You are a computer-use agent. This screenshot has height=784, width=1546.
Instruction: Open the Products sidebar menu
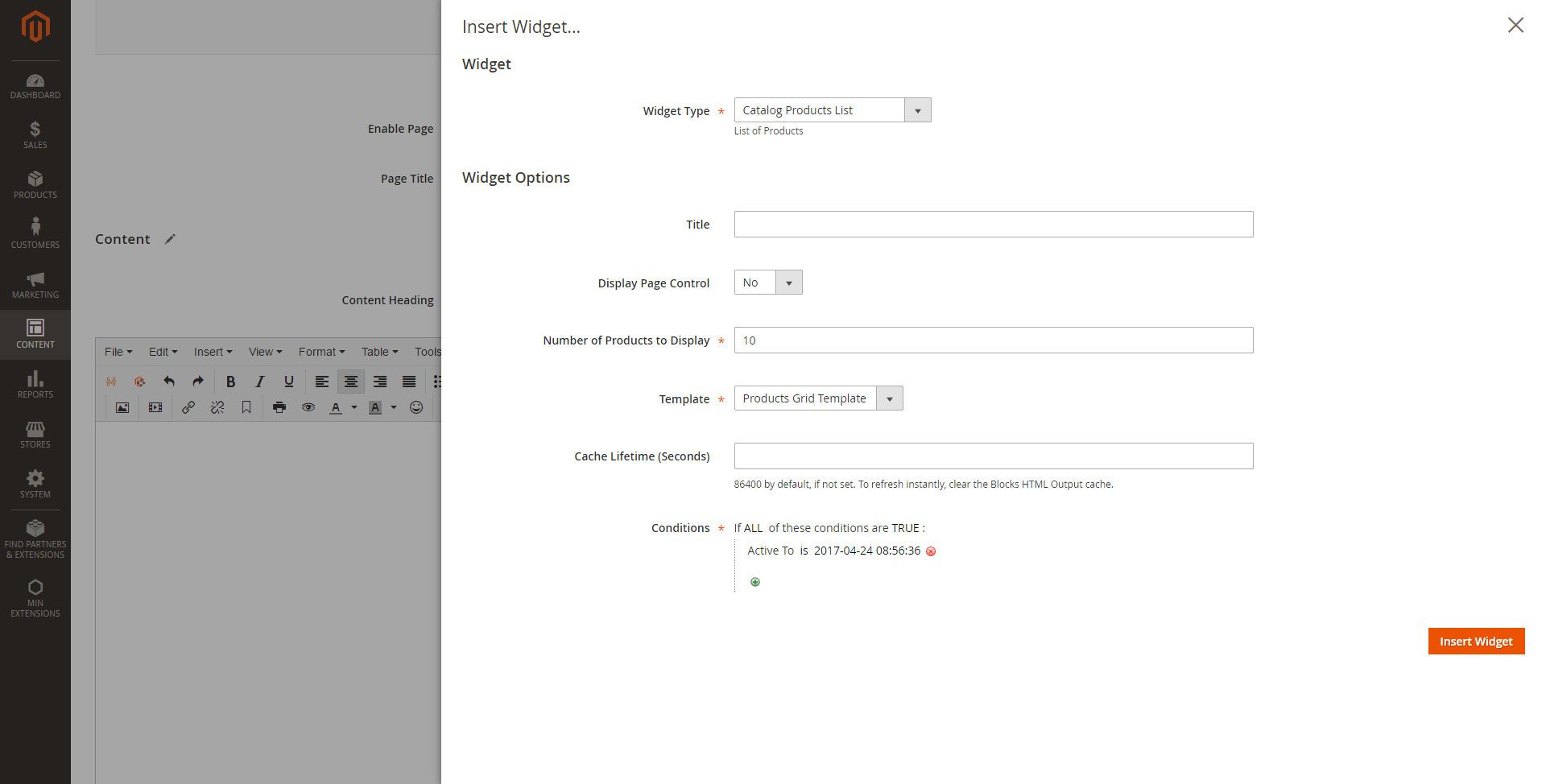[x=35, y=184]
